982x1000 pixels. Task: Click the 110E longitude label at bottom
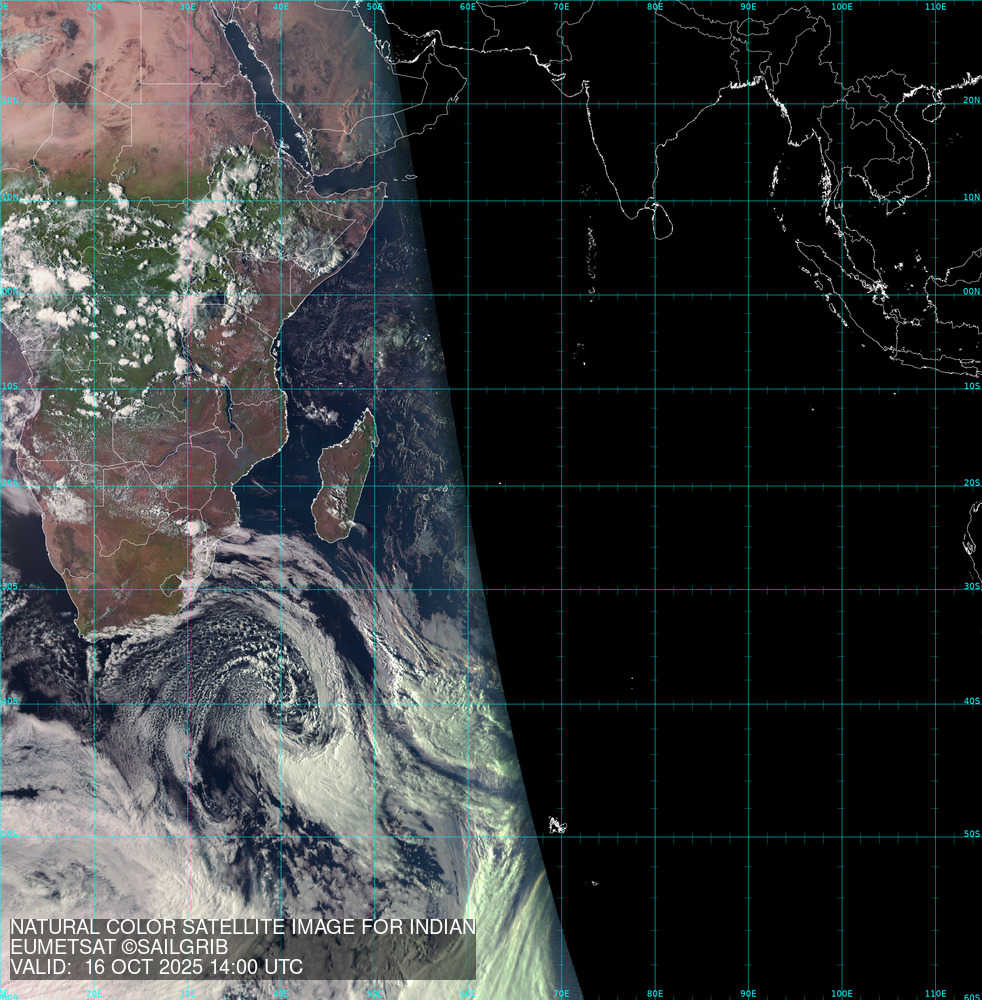pos(935,993)
